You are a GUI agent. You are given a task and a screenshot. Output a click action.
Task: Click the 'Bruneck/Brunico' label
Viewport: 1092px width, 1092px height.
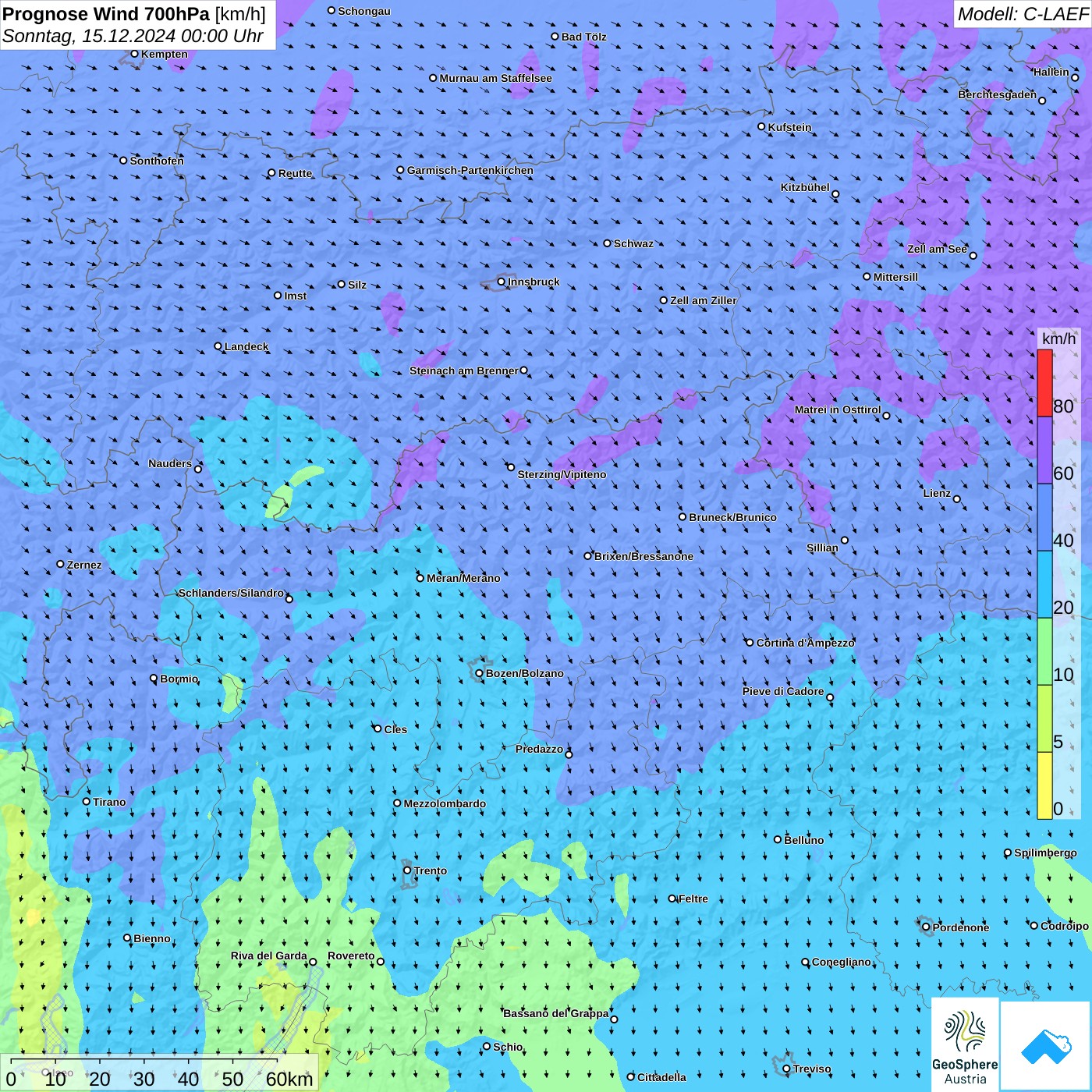[733, 517]
